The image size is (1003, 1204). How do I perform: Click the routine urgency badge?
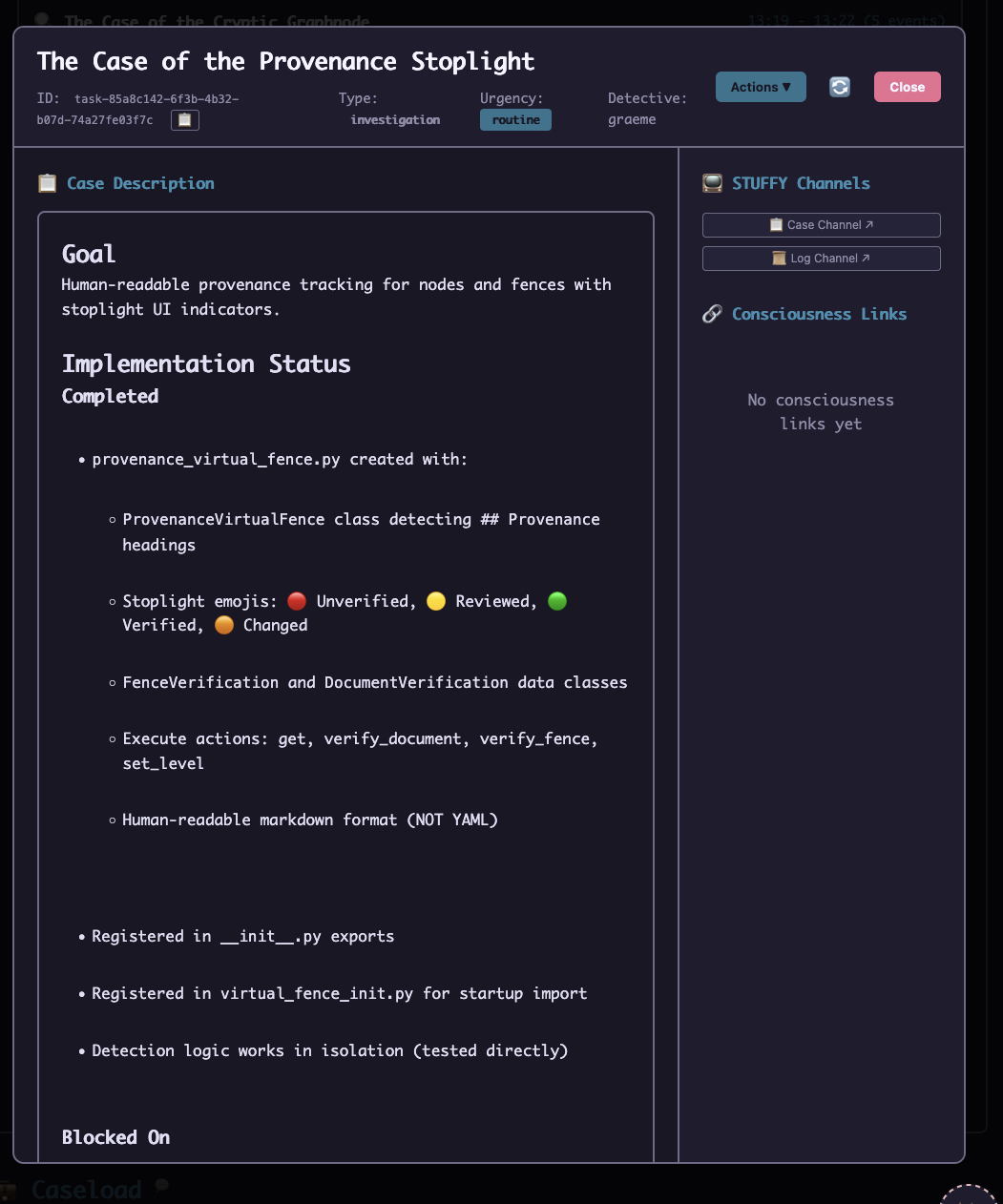pos(515,120)
